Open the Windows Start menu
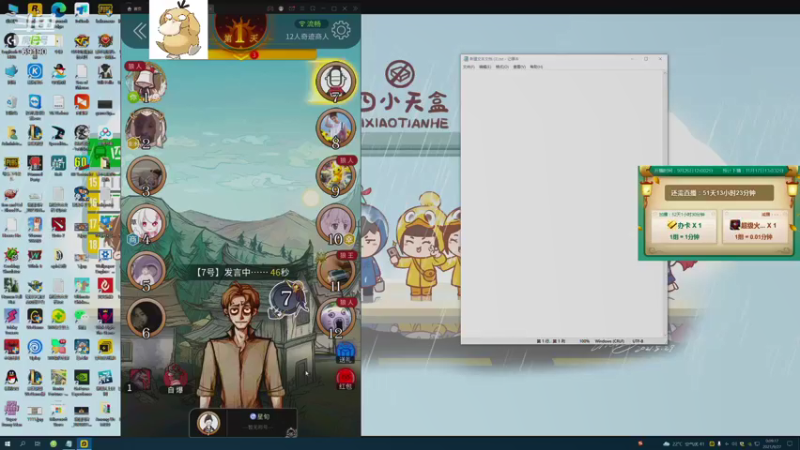The height and width of the screenshot is (450, 800). (x=7, y=444)
